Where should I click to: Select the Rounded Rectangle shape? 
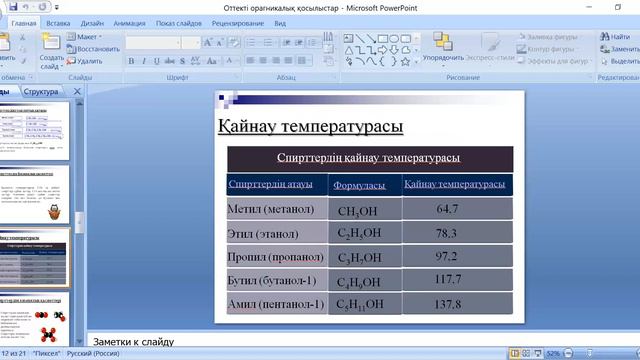[x=405, y=39]
